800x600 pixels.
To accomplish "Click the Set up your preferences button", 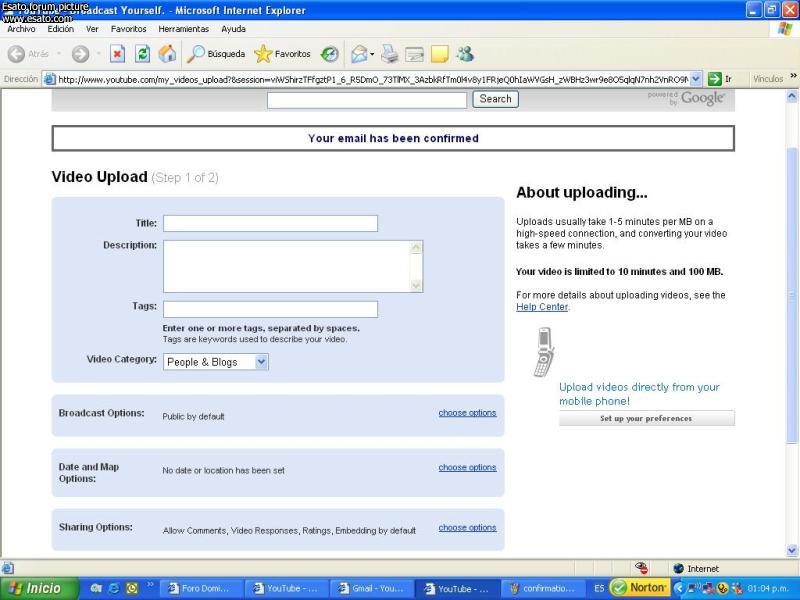I will point(646,418).
